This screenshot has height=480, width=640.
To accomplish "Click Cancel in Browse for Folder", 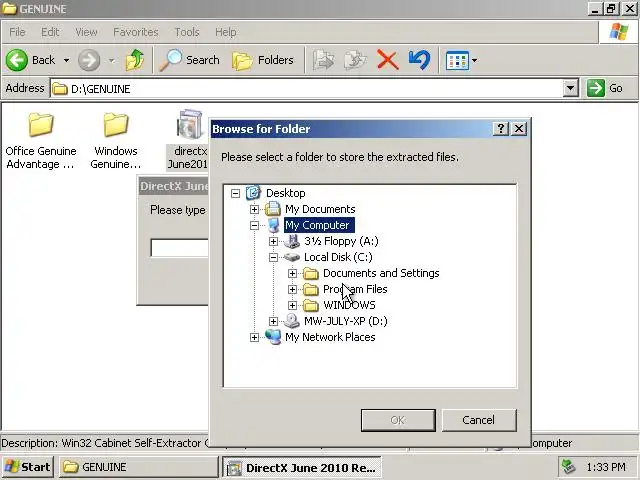I will (479, 420).
